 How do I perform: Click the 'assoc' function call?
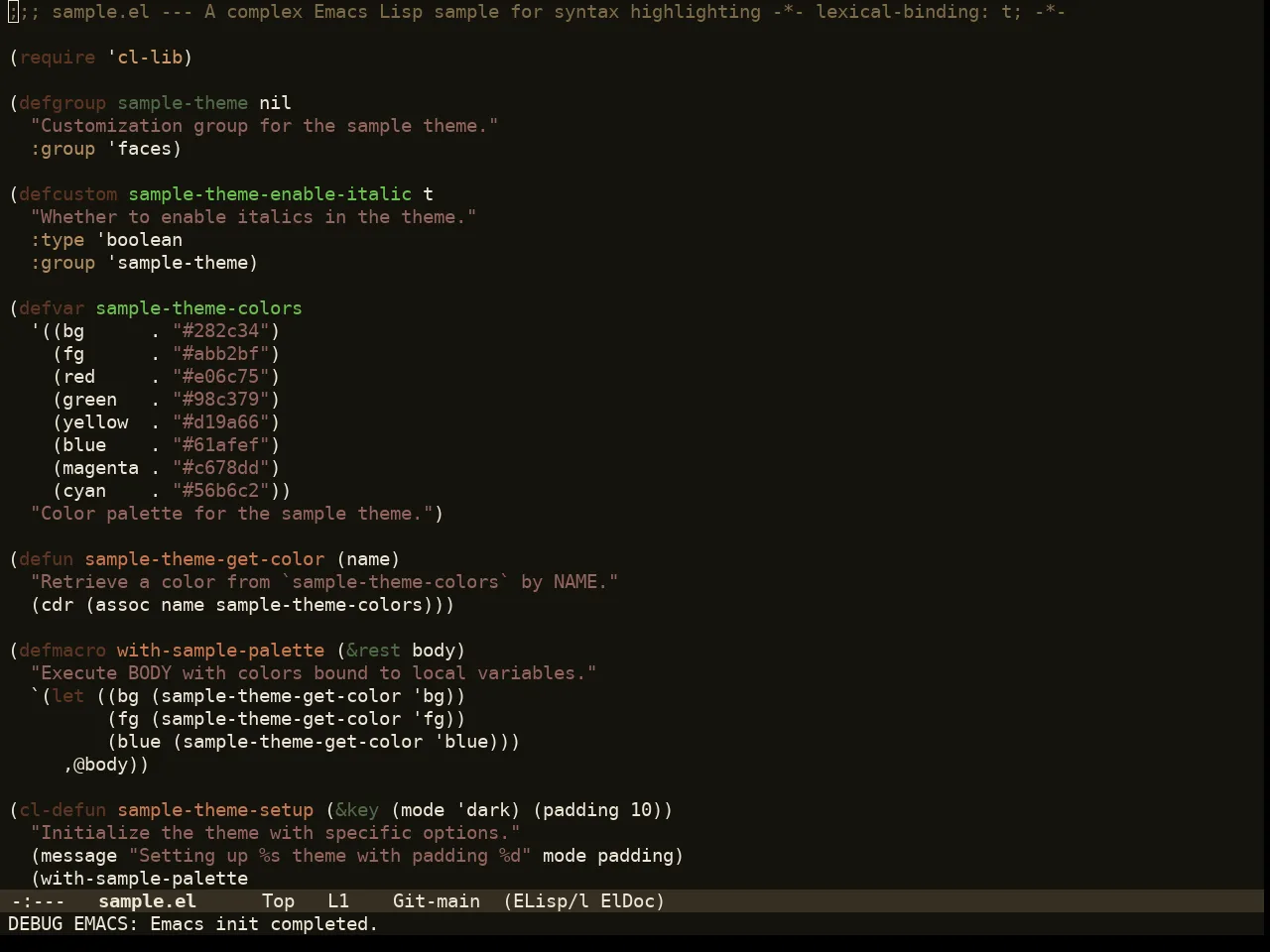(x=123, y=605)
